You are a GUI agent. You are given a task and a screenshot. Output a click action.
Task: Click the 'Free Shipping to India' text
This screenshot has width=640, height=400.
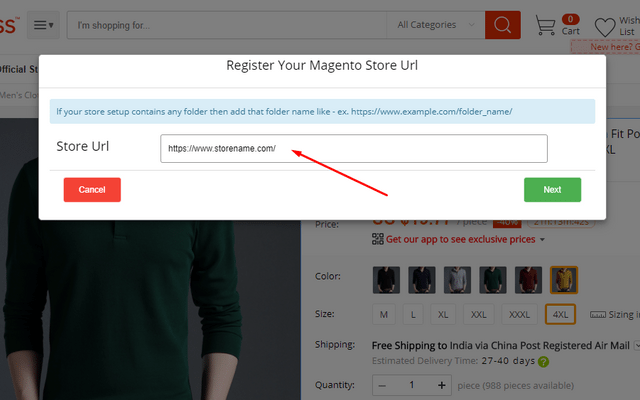pos(500,345)
